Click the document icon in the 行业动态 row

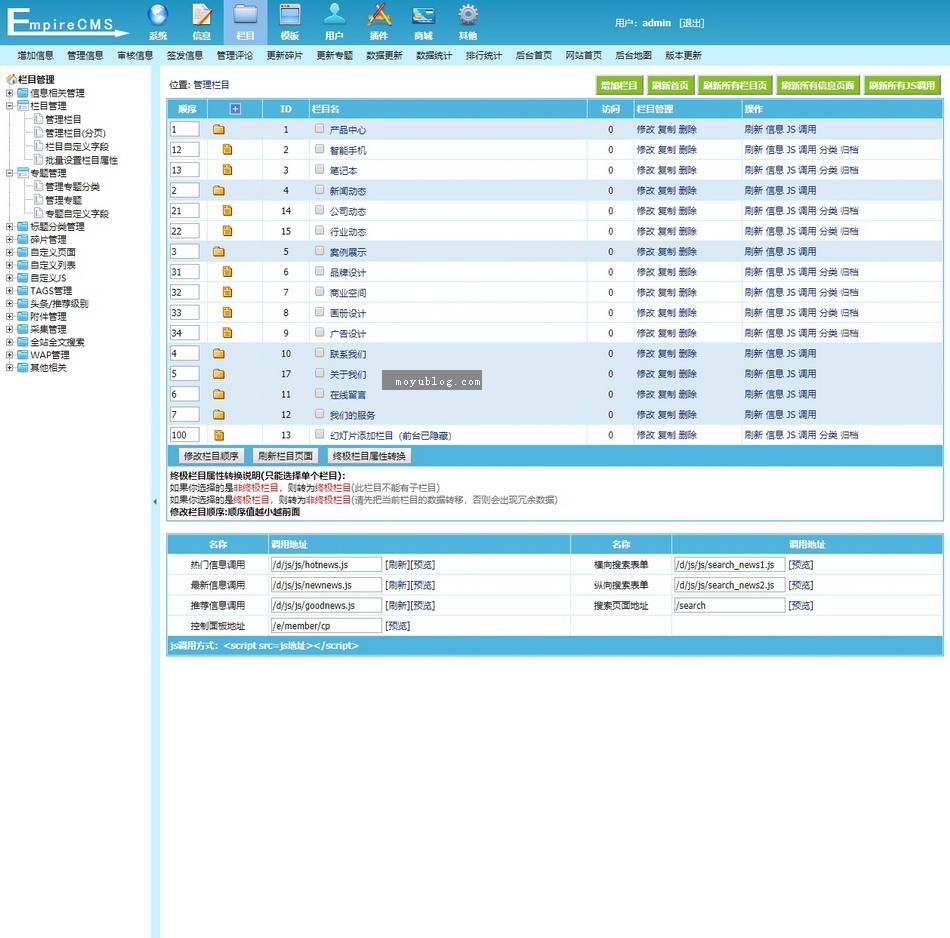227,231
